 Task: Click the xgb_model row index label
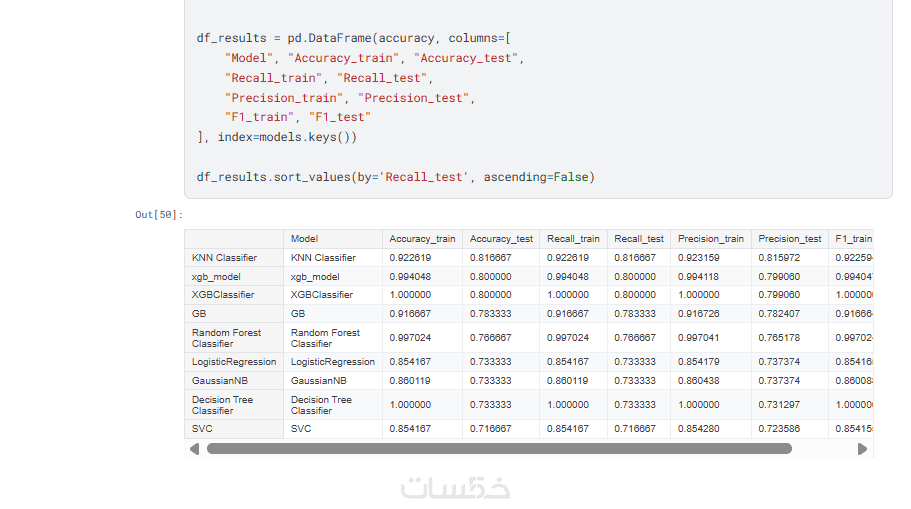tap(216, 276)
